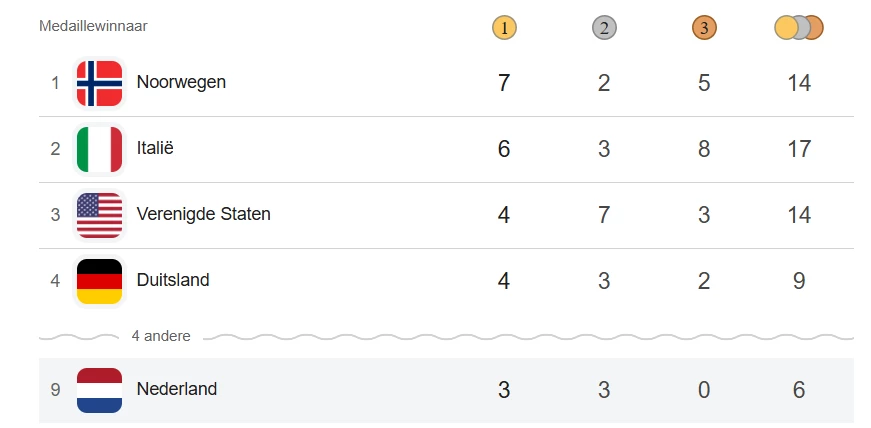This screenshot has height=428, width=871.
Task: Open the Italië country link
Action: 155,148
